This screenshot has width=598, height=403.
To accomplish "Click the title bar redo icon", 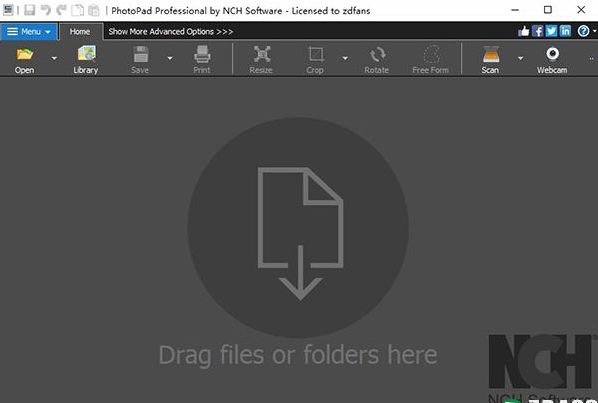I will click(61, 10).
